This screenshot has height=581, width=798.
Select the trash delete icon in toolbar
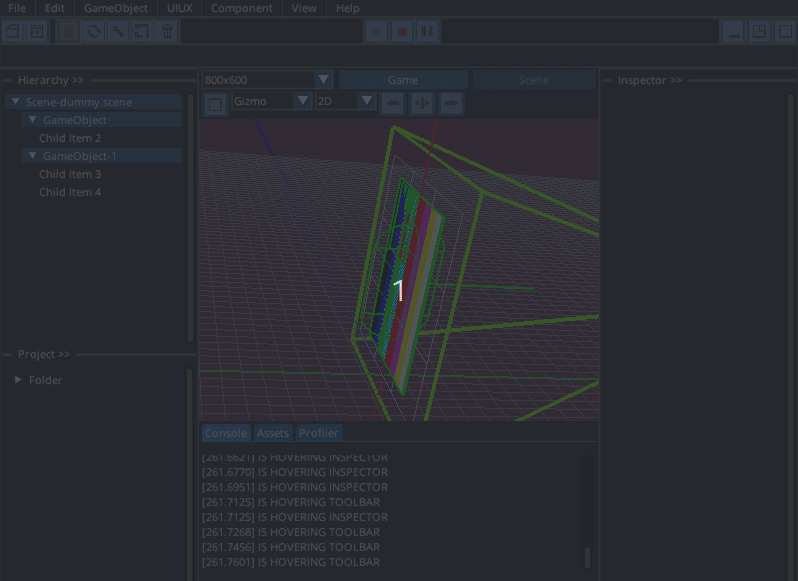pyautogui.click(x=167, y=32)
